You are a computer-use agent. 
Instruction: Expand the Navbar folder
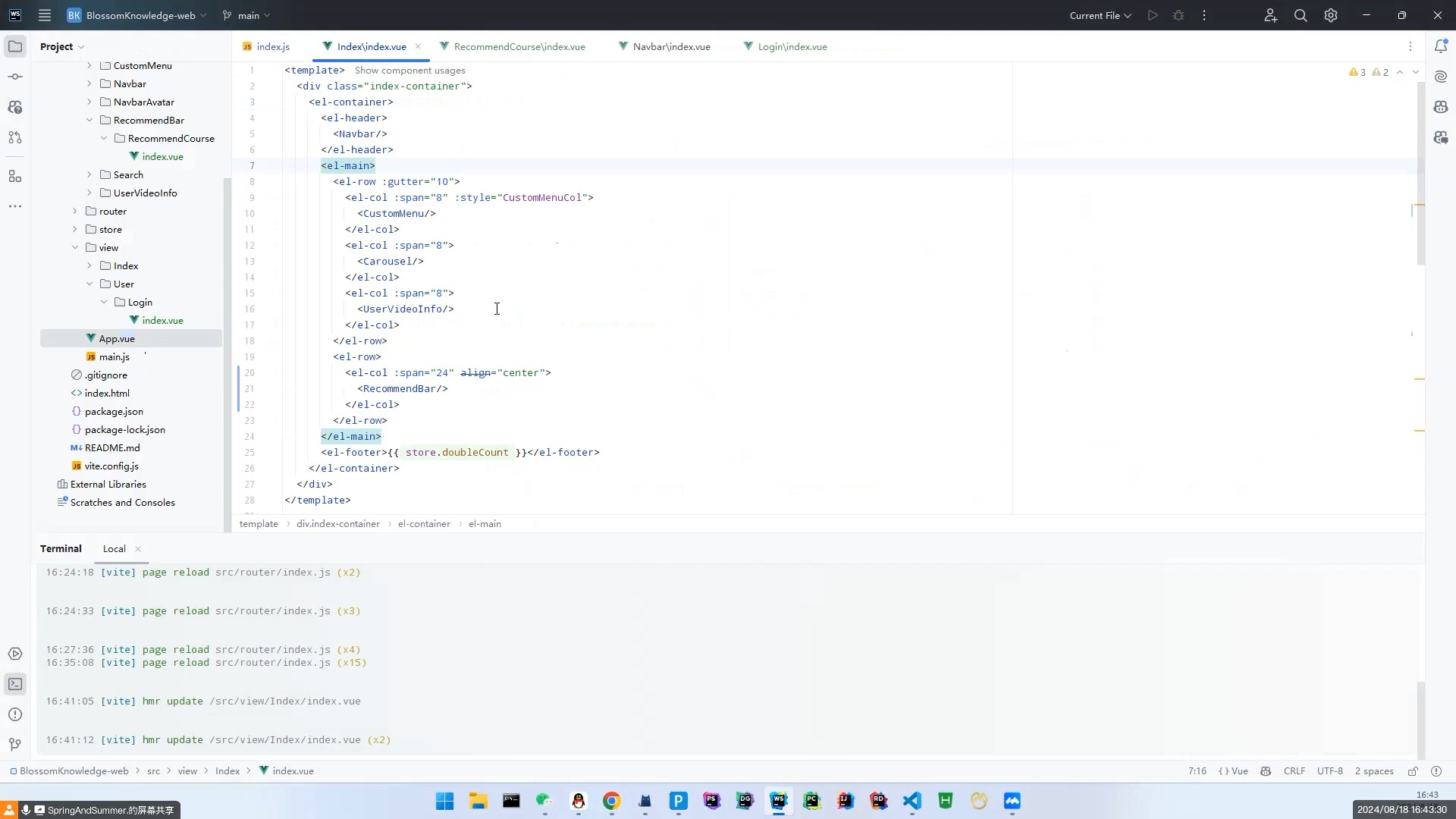tap(89, 84)
